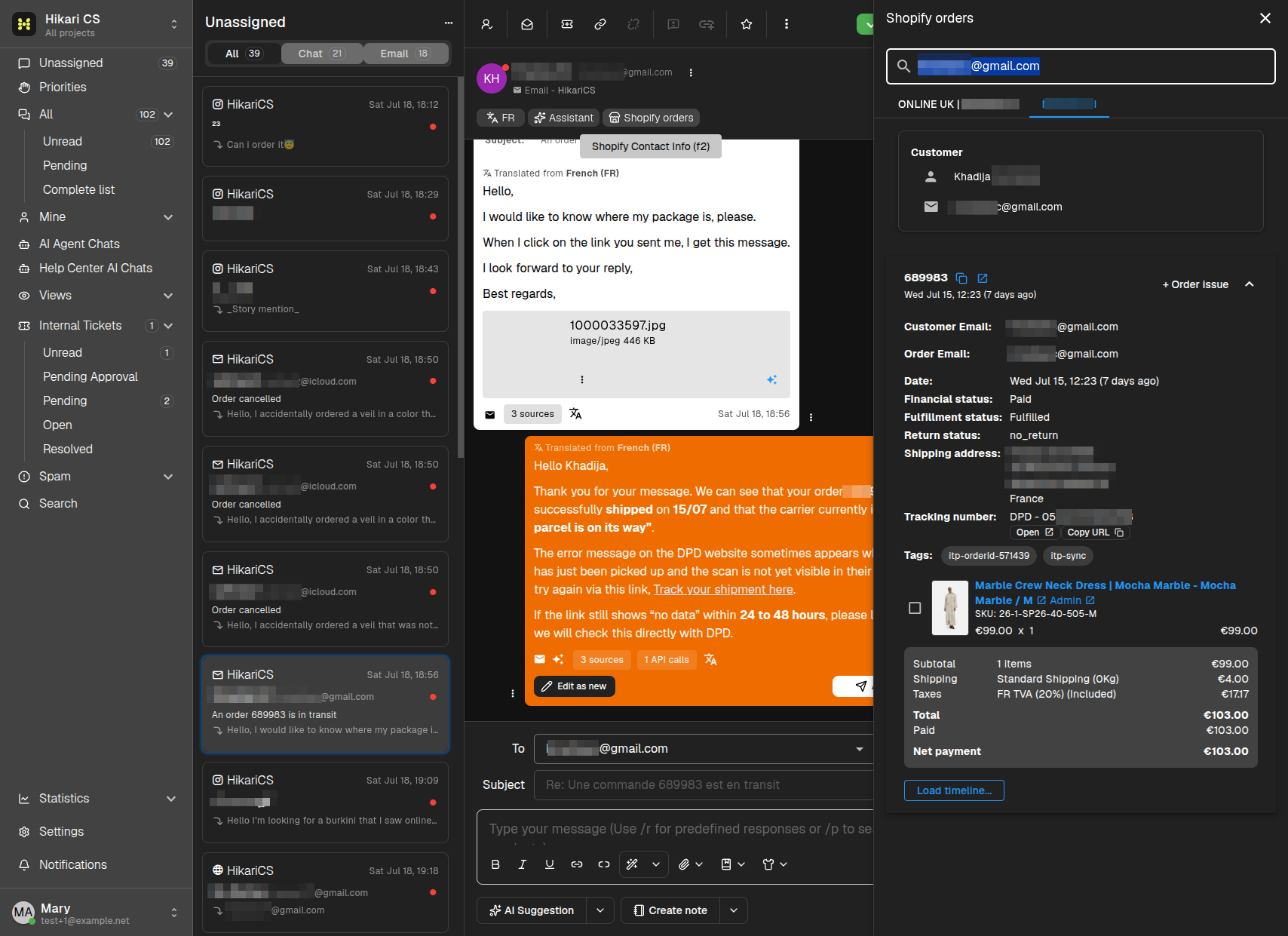This screenshot has height=936, width=1288.
Task: Open order 689983 in external link icon
Action: pos(983,278)
